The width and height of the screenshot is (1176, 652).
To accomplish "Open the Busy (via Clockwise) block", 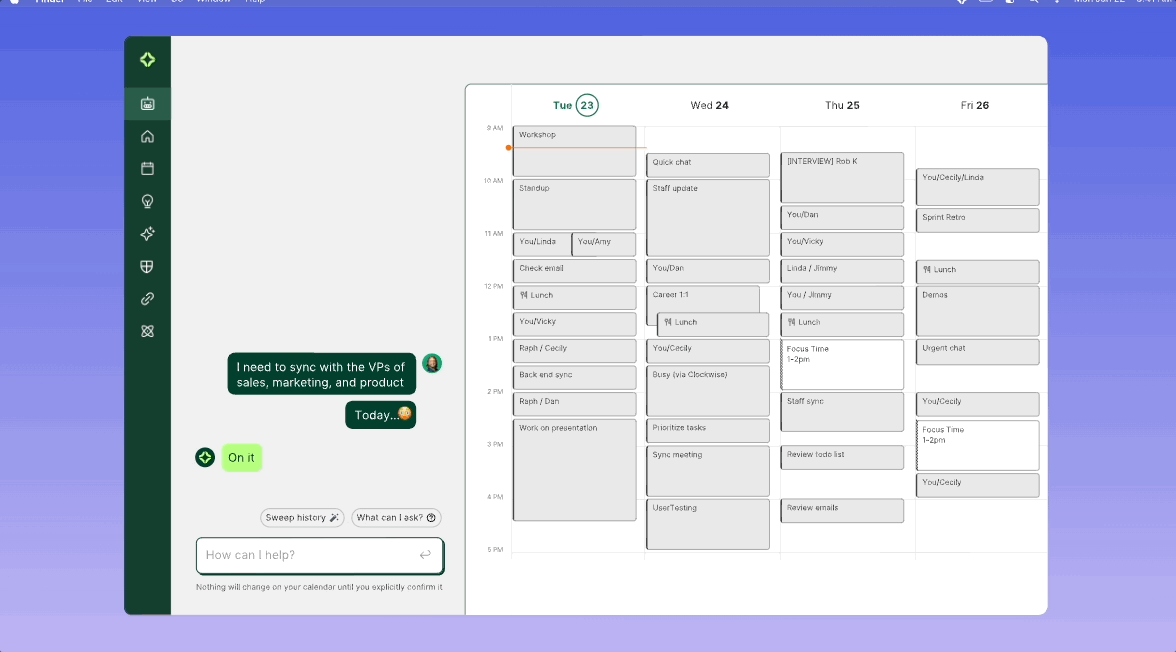I will coord(708,391).
